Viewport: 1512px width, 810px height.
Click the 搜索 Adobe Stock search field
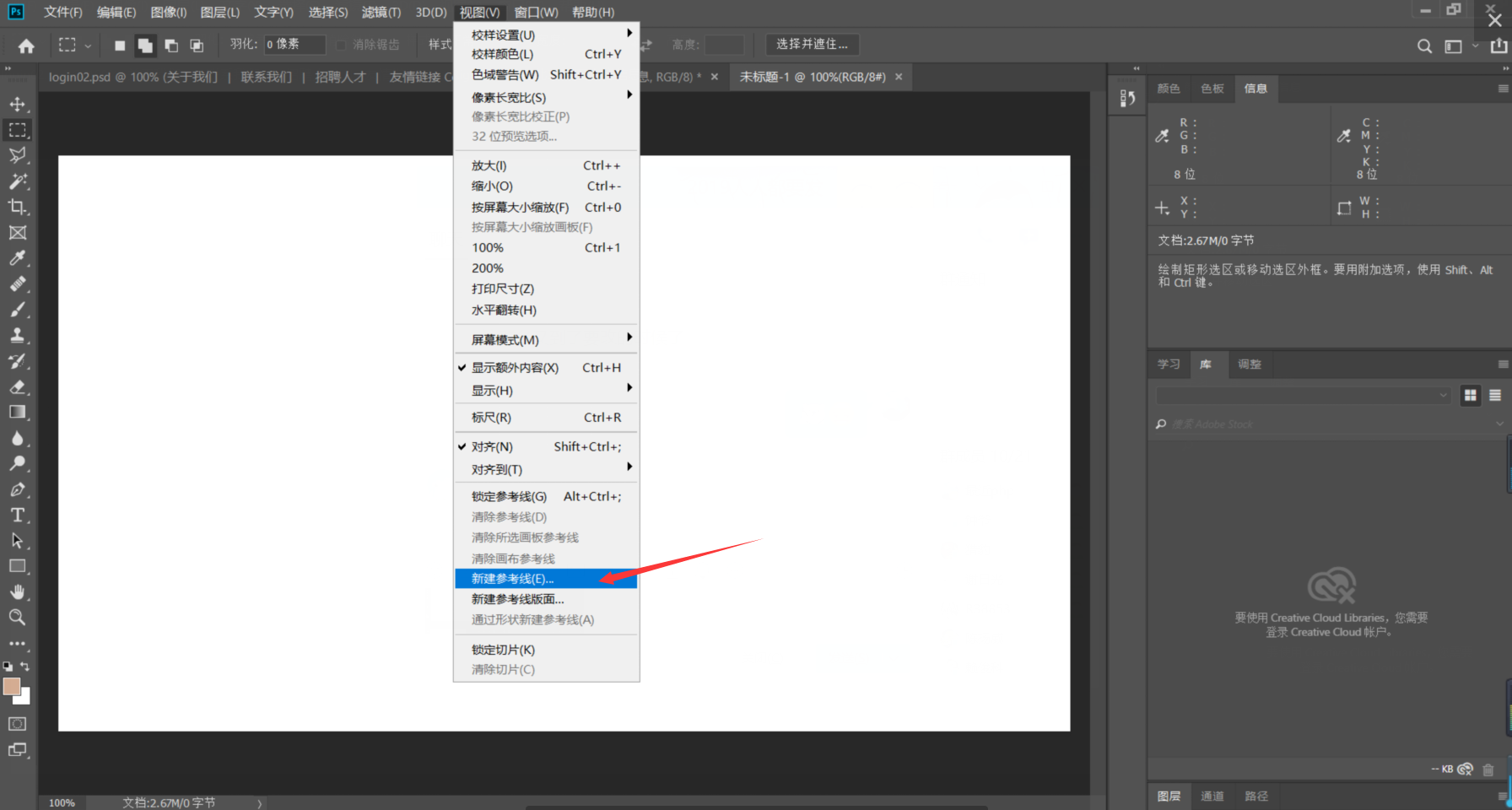click(x=1328, y=424)
